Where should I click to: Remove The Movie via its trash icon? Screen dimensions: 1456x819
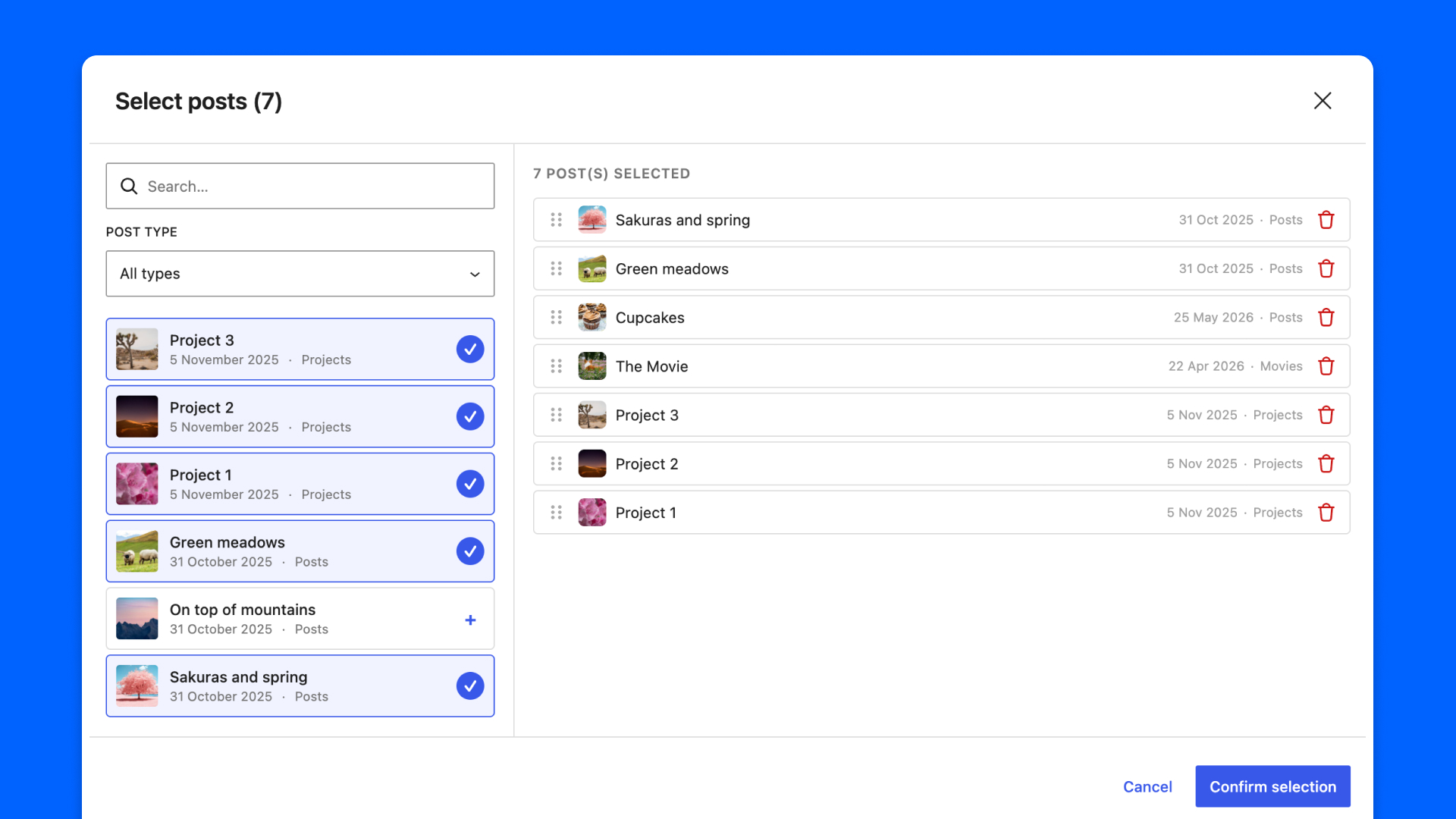[x=1326, y=366]
